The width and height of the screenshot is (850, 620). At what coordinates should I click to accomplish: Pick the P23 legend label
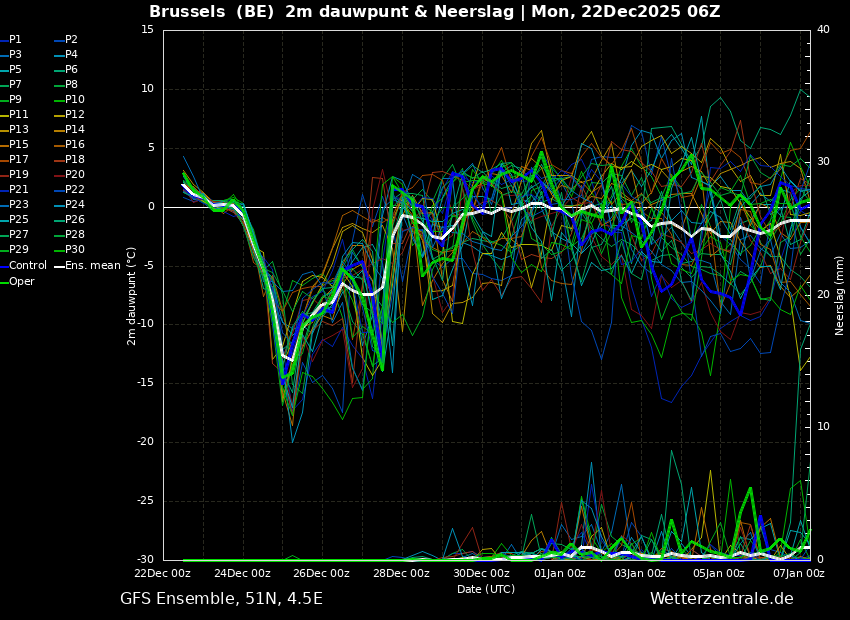[14, 204]
